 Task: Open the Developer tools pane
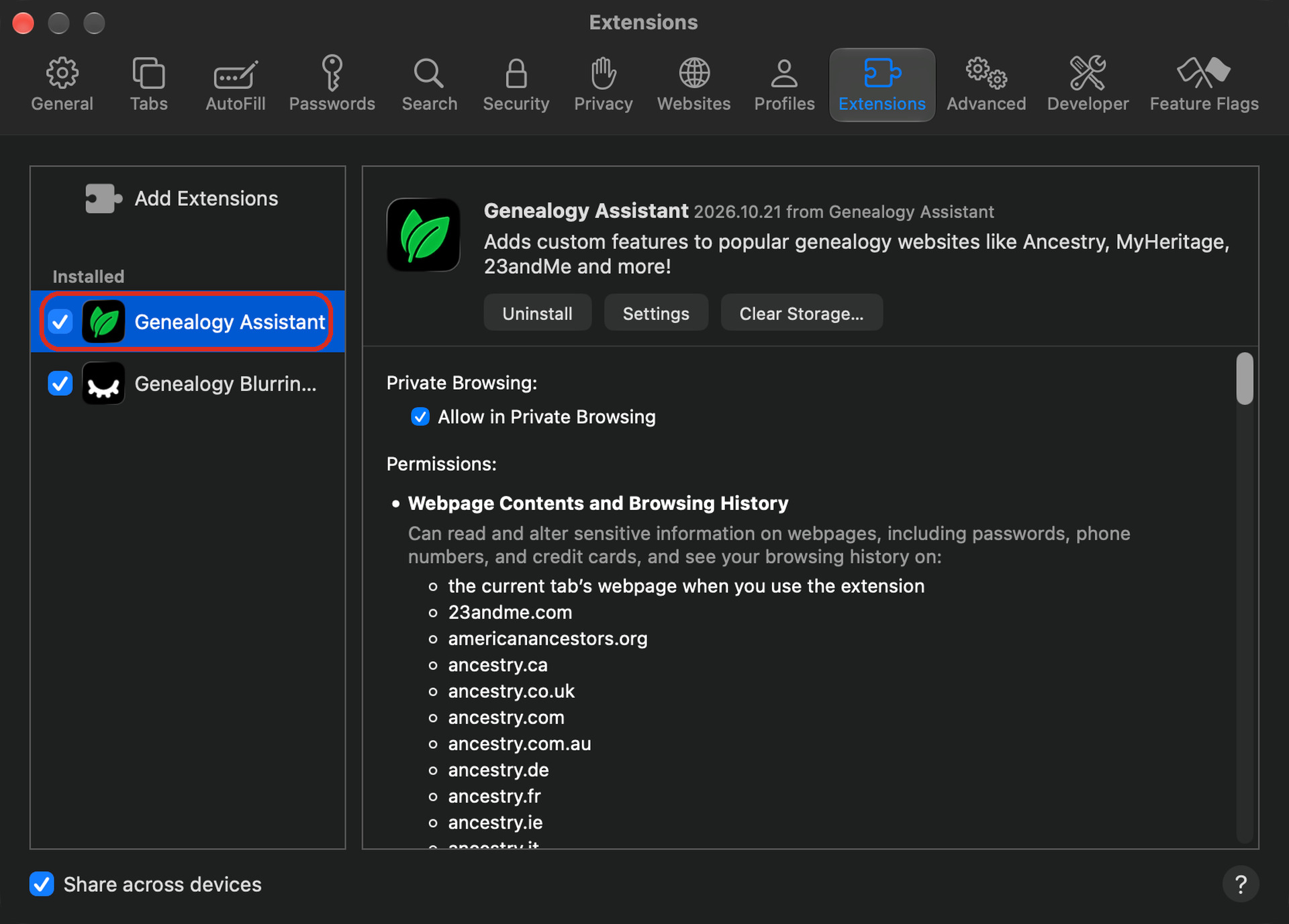(1088, 85)
